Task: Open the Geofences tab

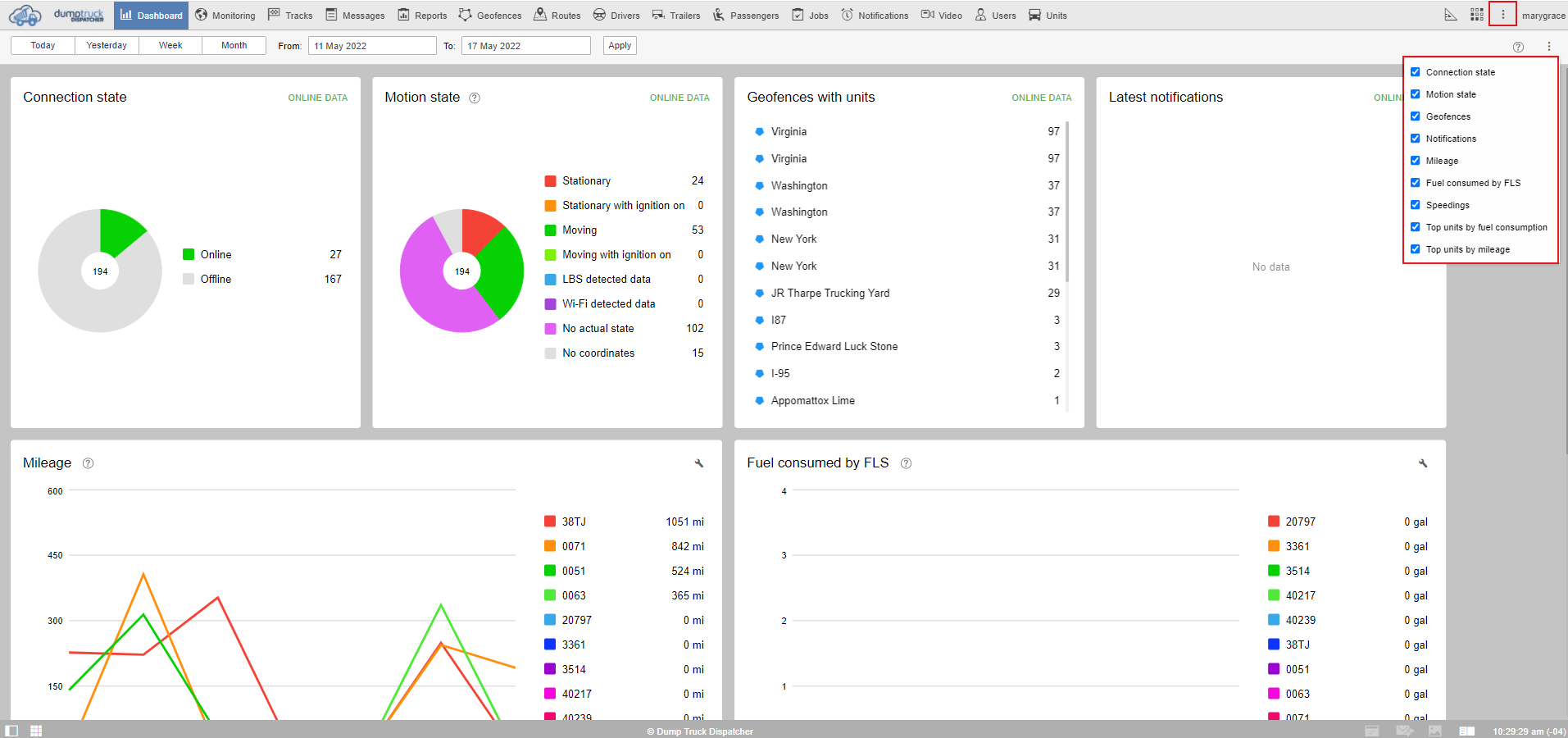Action: (x=490, y=16)
